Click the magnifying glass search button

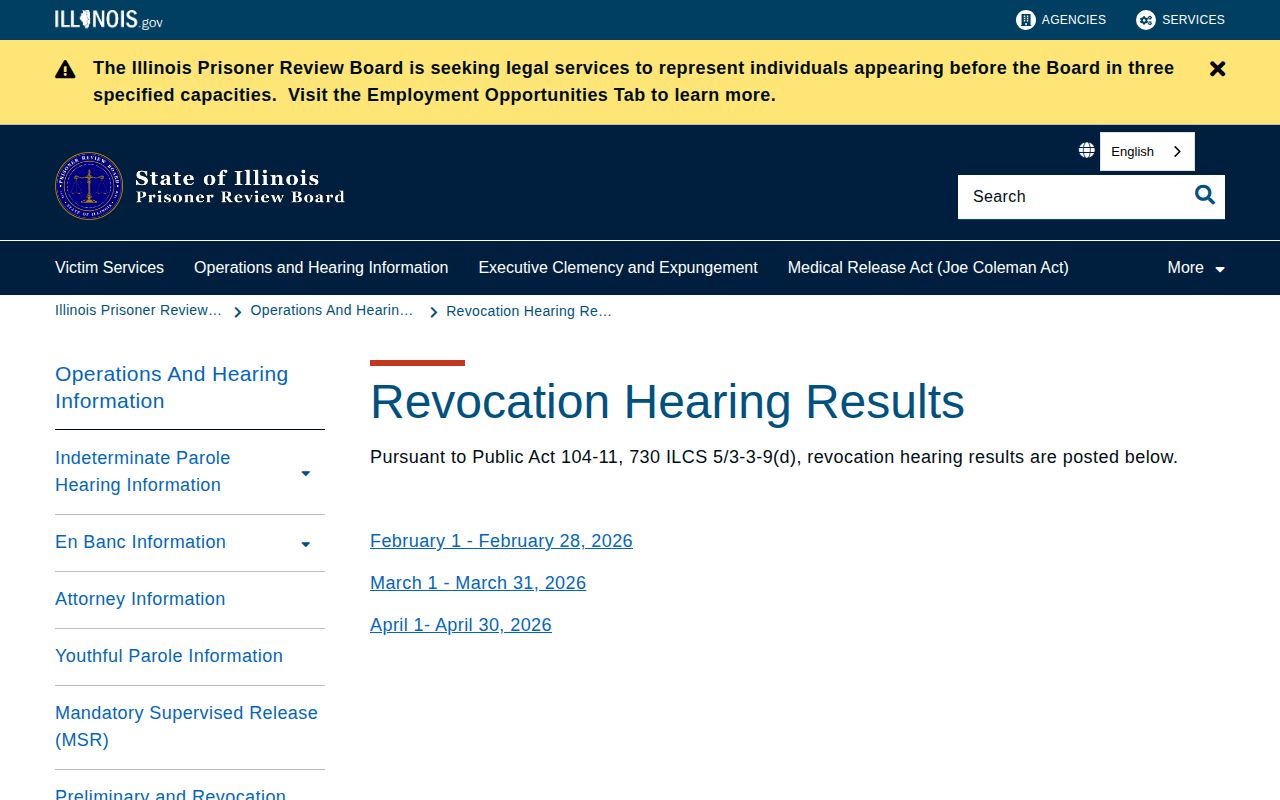click(x=1205, y=196)
